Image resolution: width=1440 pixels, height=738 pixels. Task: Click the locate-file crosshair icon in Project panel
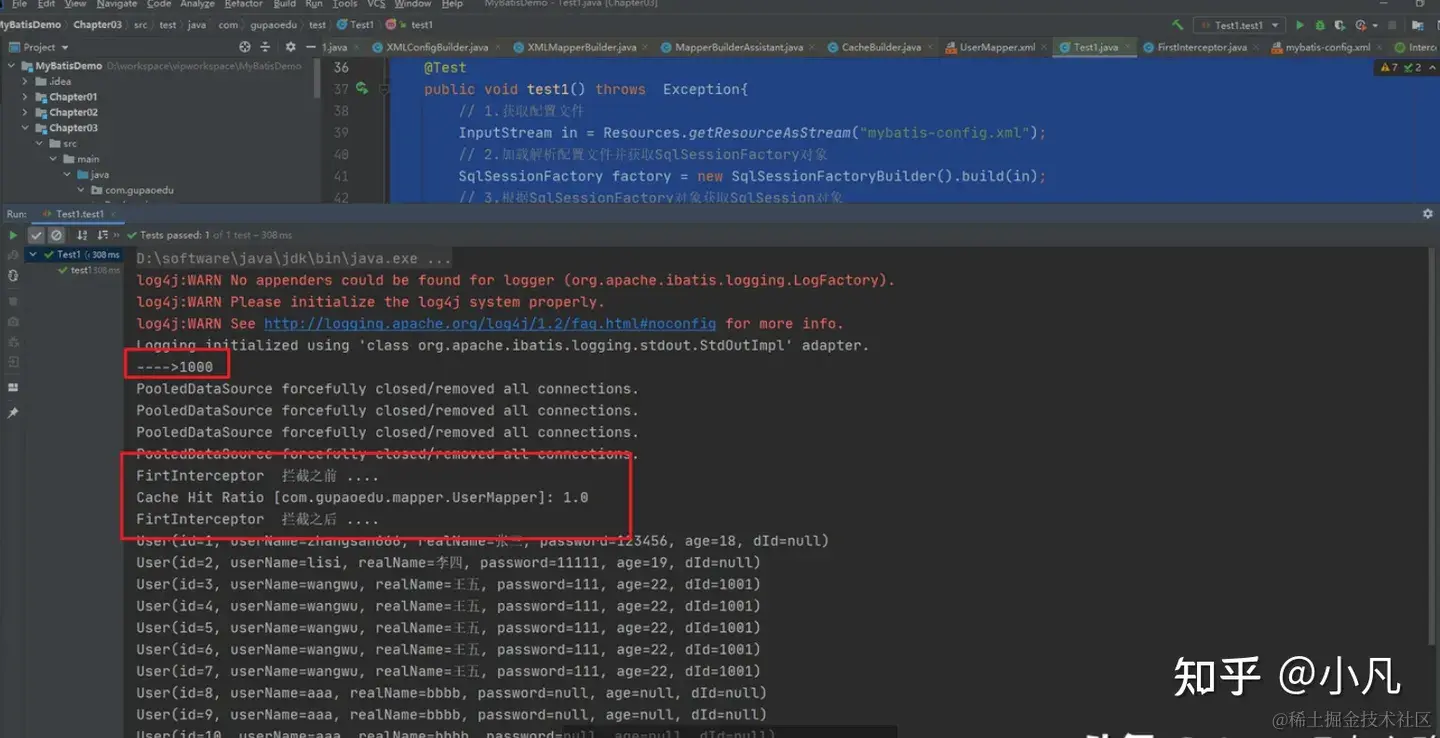[x=245, y=47]
